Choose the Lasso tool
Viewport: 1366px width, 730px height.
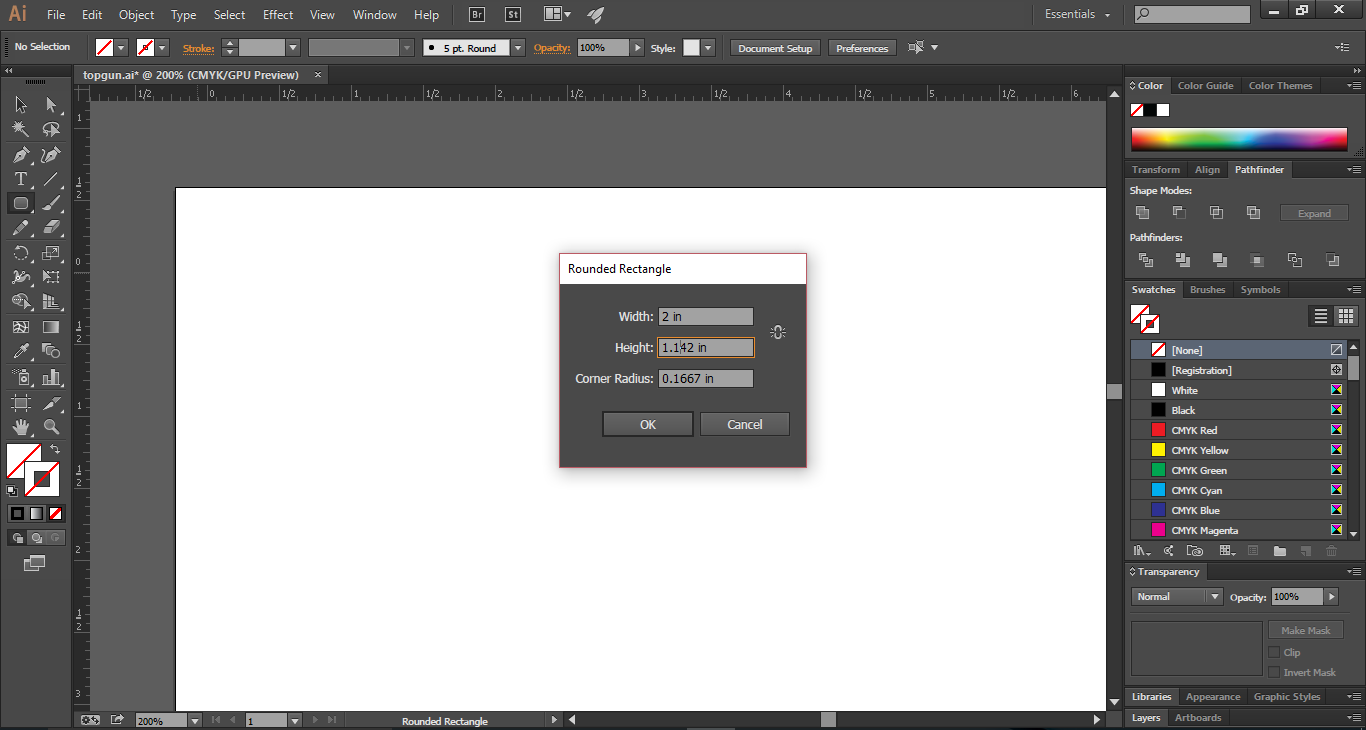51,129
